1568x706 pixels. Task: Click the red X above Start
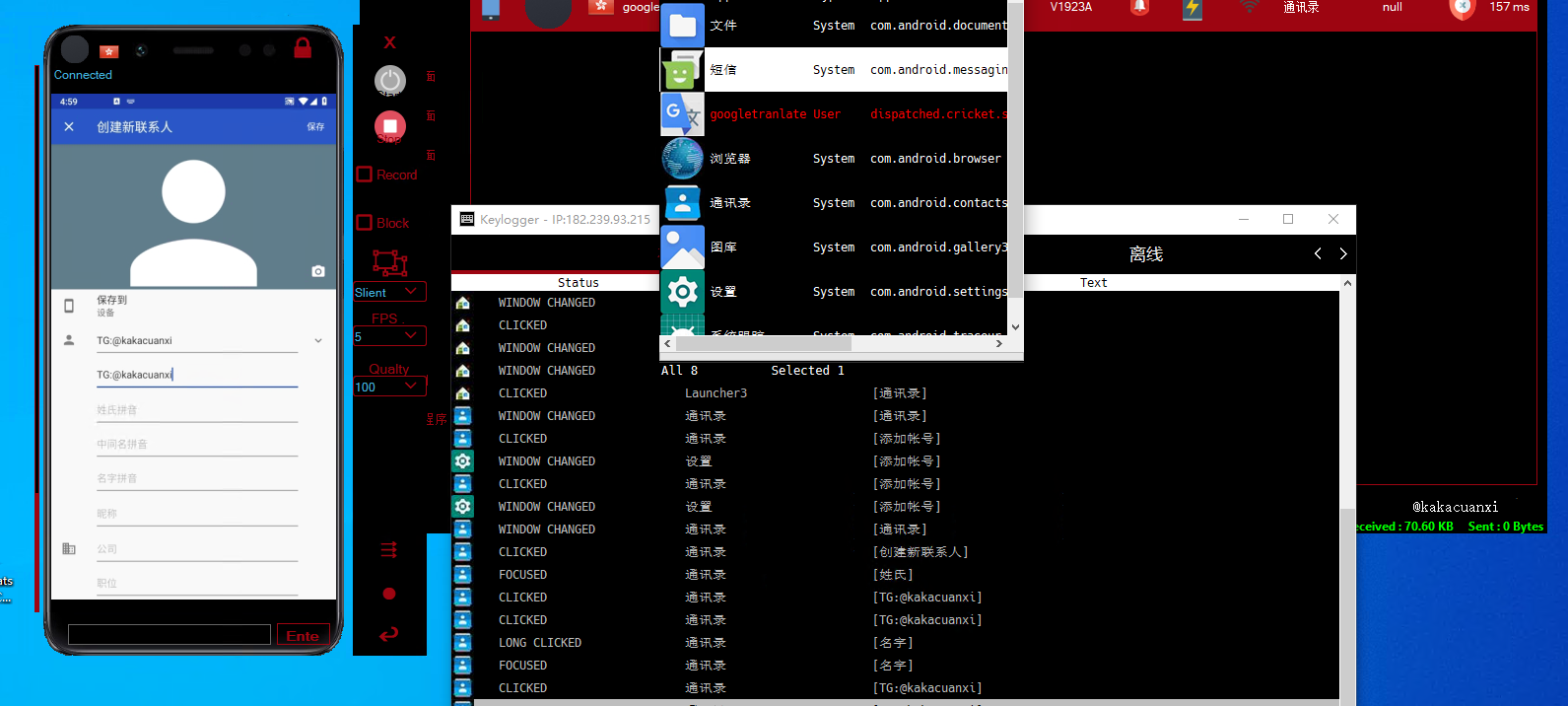[390, 42]
